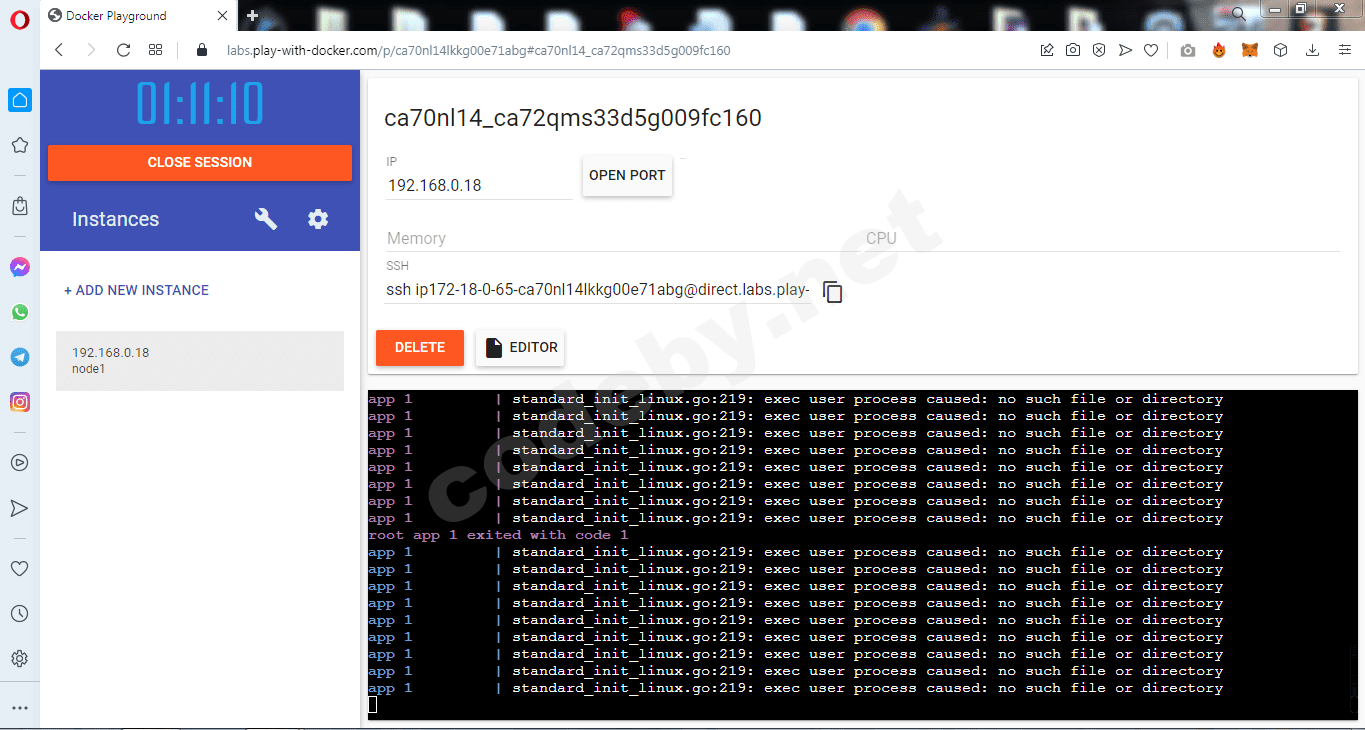This screenshot has width=1365, height=730.
Task: Open Instagram in the sidebar
Action: [20, 402]
